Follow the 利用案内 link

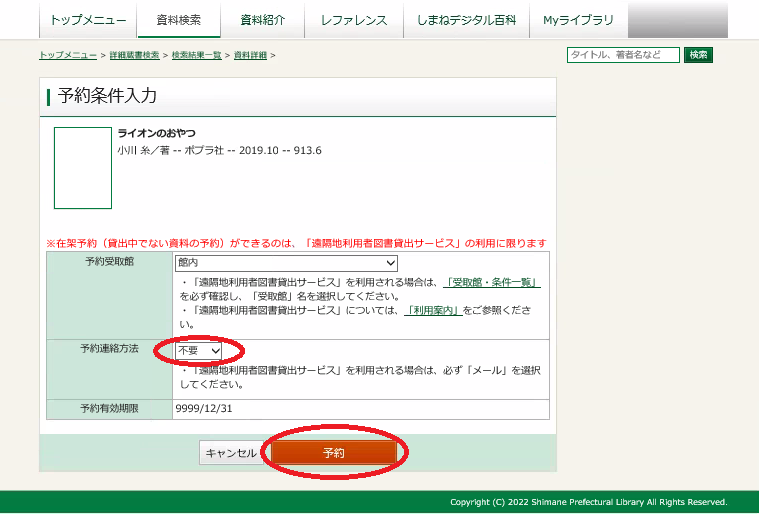pyautogui.click(x=433, y=311)
